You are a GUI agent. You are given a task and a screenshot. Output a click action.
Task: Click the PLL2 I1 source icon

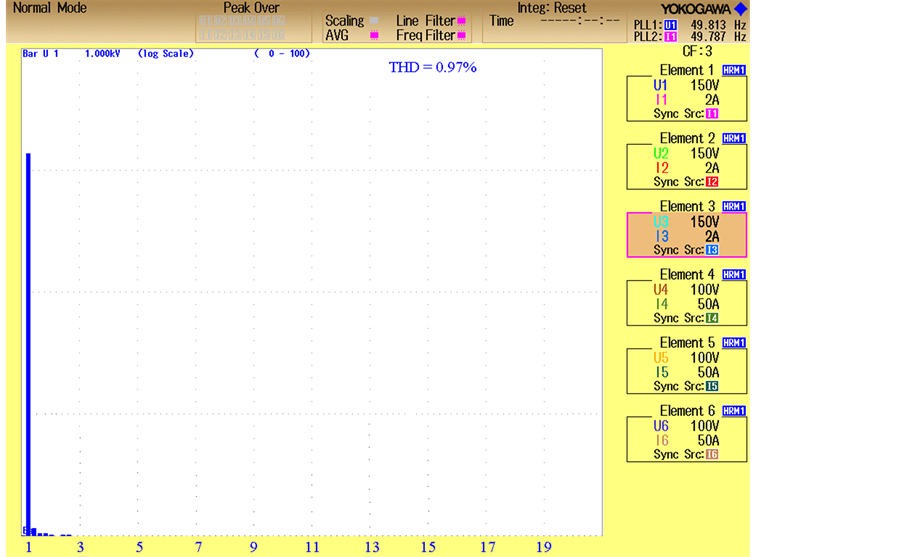point(671,36)
